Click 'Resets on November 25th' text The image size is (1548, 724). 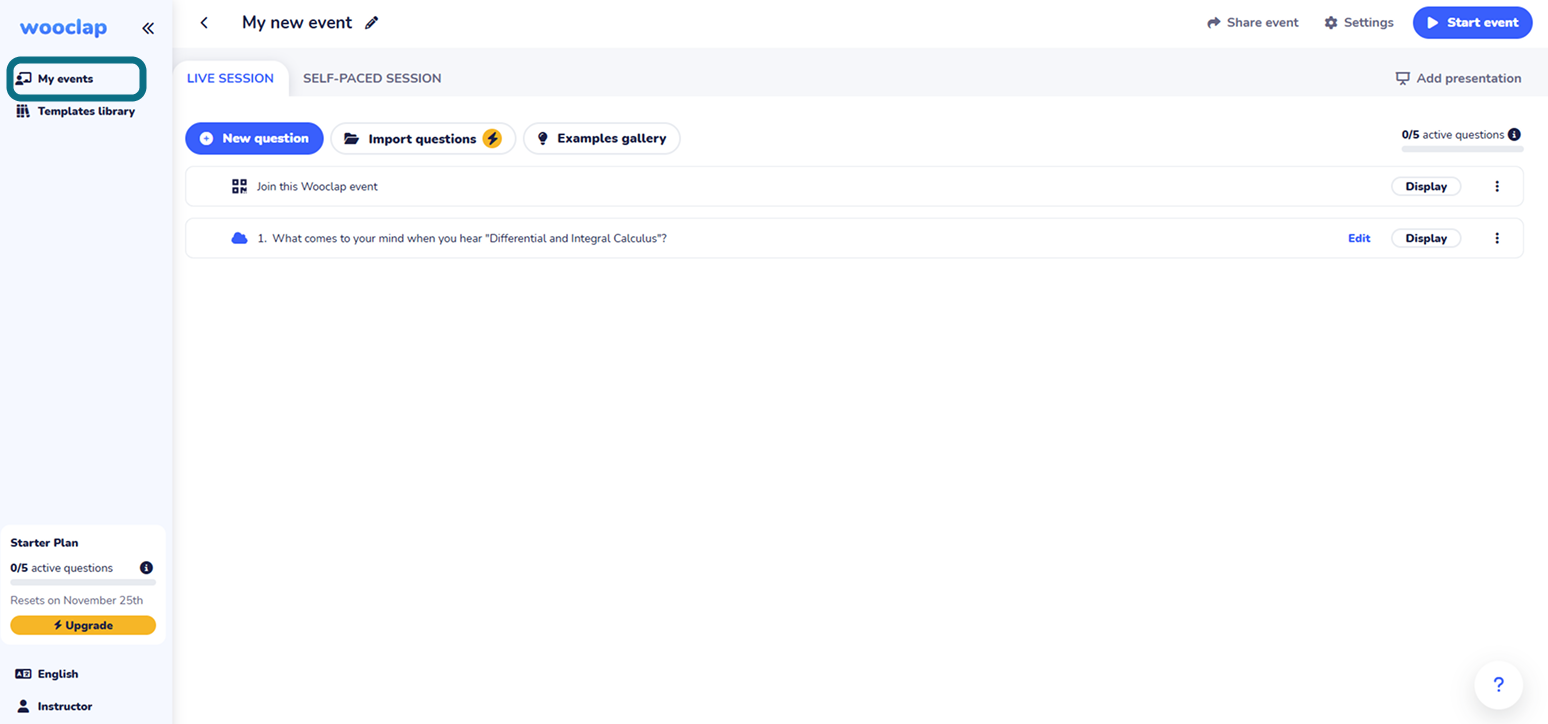77,600
